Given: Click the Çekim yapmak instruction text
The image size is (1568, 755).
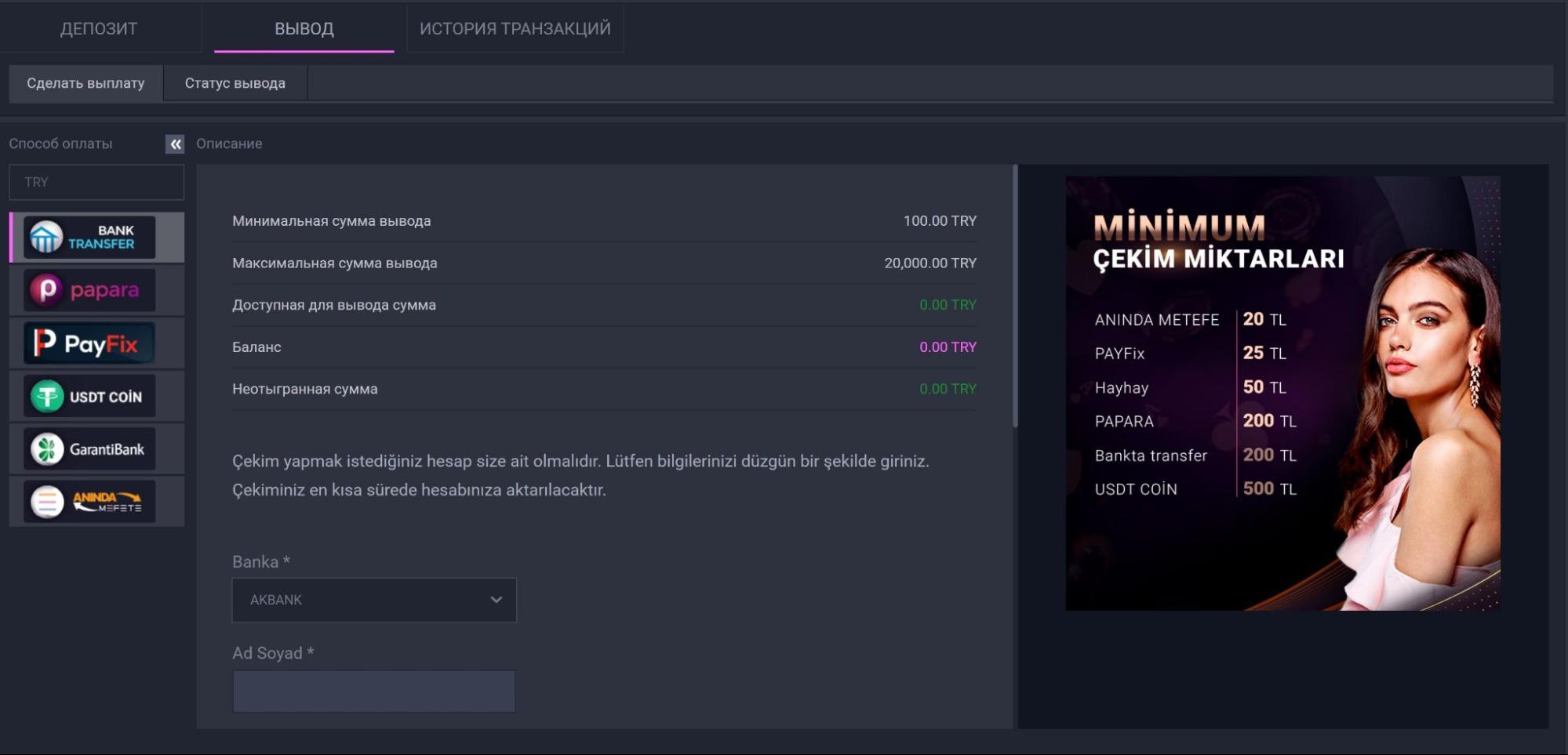Looking at the screenshot, I should tap(580, 475).
